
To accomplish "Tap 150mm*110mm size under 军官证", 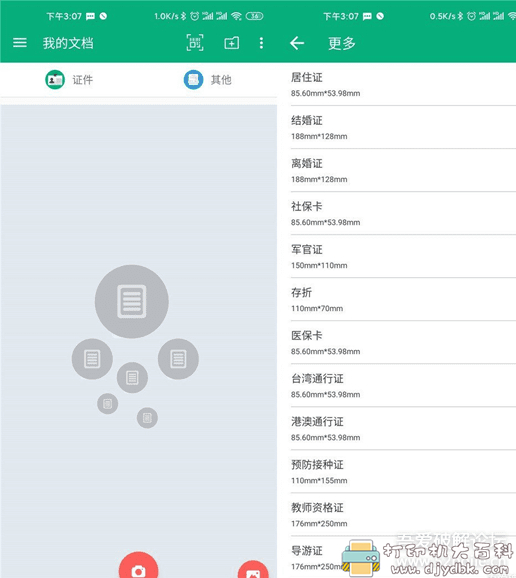I will click(x=319, y=265).
